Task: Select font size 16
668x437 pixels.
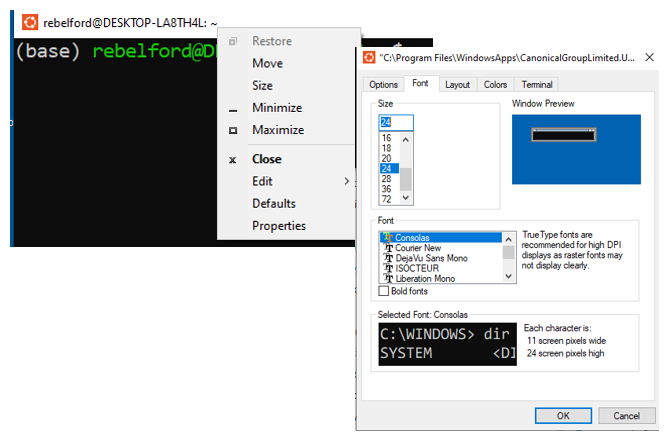Action: tap(389, 138)
